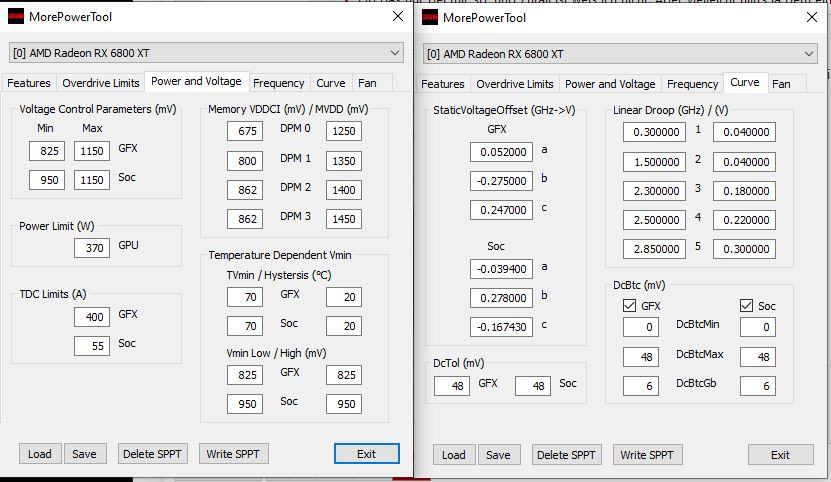Switch to Features tab in left window
Image resolution: width=831 pixels, height=482 pixels.
[x=29, y=83]
